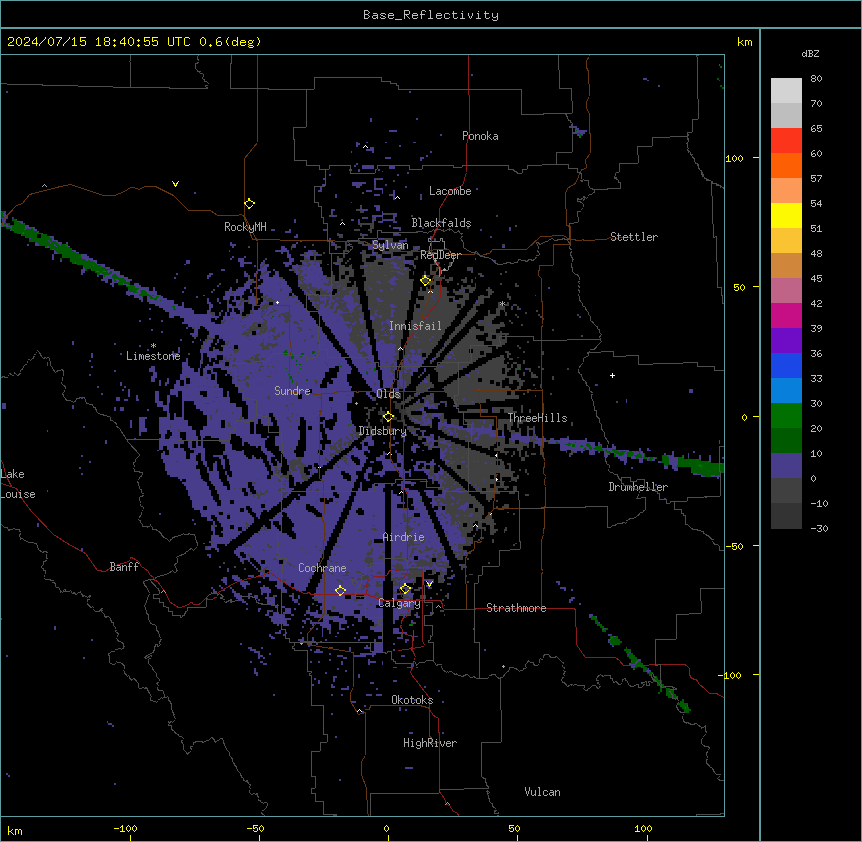Click the RedDeer city label
The image size is (862, 842).
point(440,255)
